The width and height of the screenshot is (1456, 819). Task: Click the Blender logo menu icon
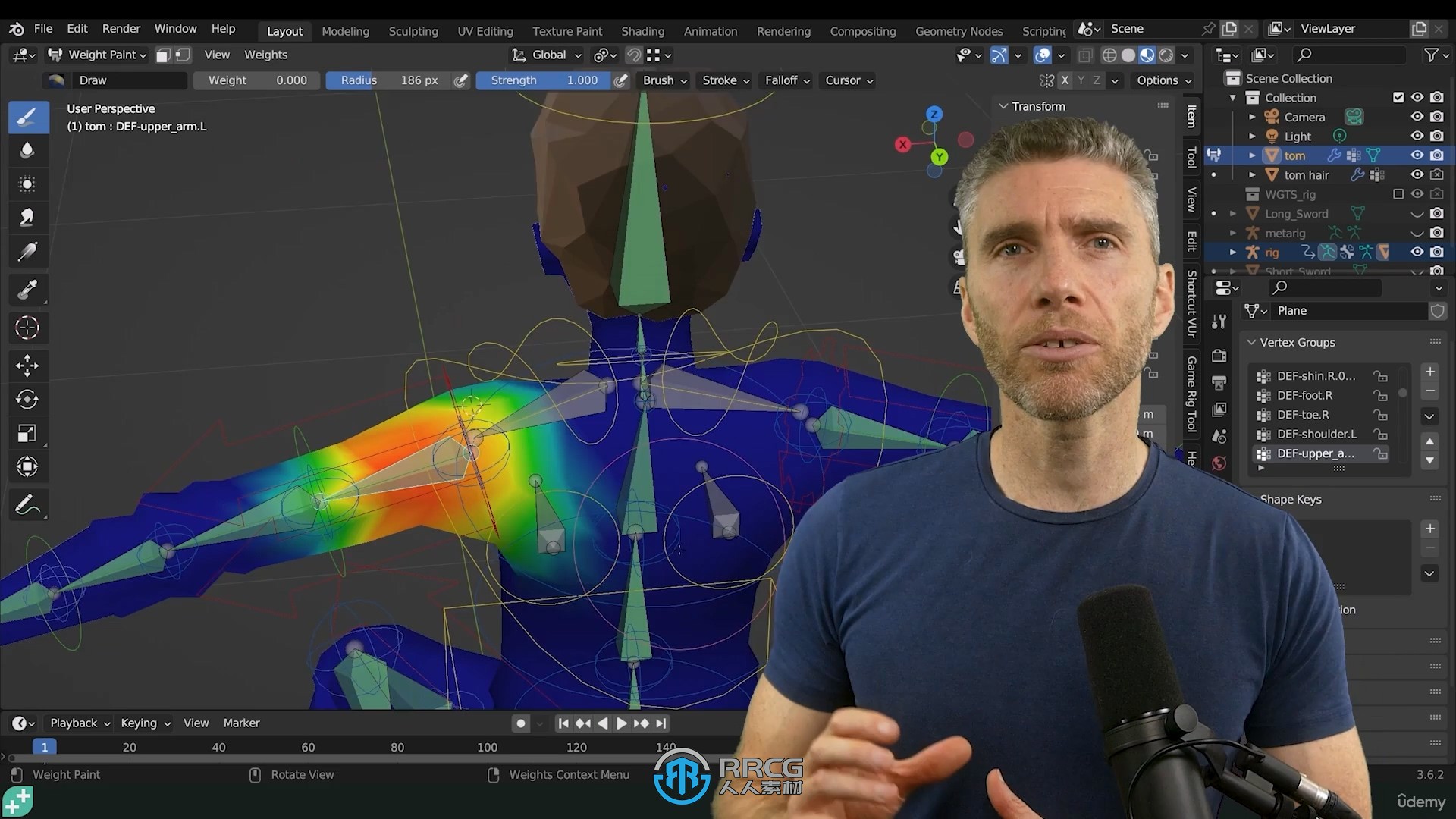click(x=17, y=29)
